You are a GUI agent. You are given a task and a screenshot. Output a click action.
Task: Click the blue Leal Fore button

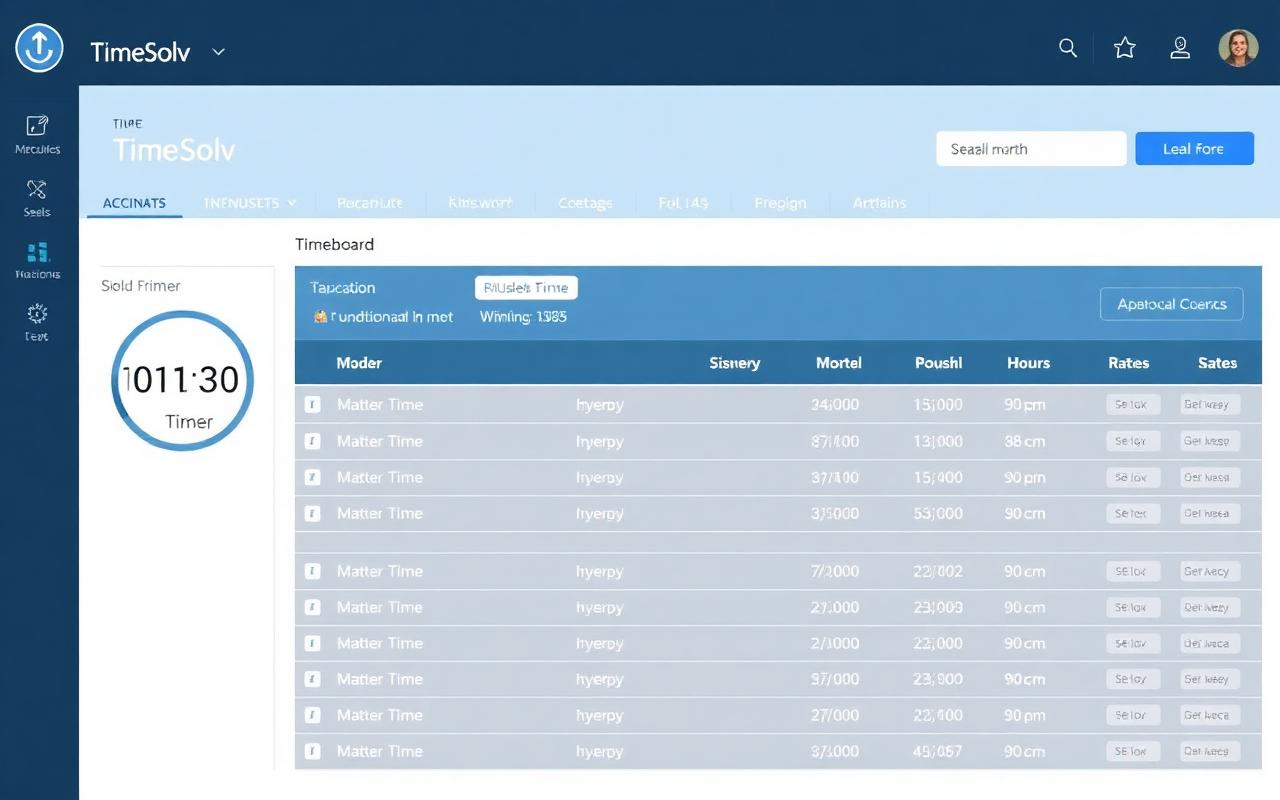point(1194,149)
